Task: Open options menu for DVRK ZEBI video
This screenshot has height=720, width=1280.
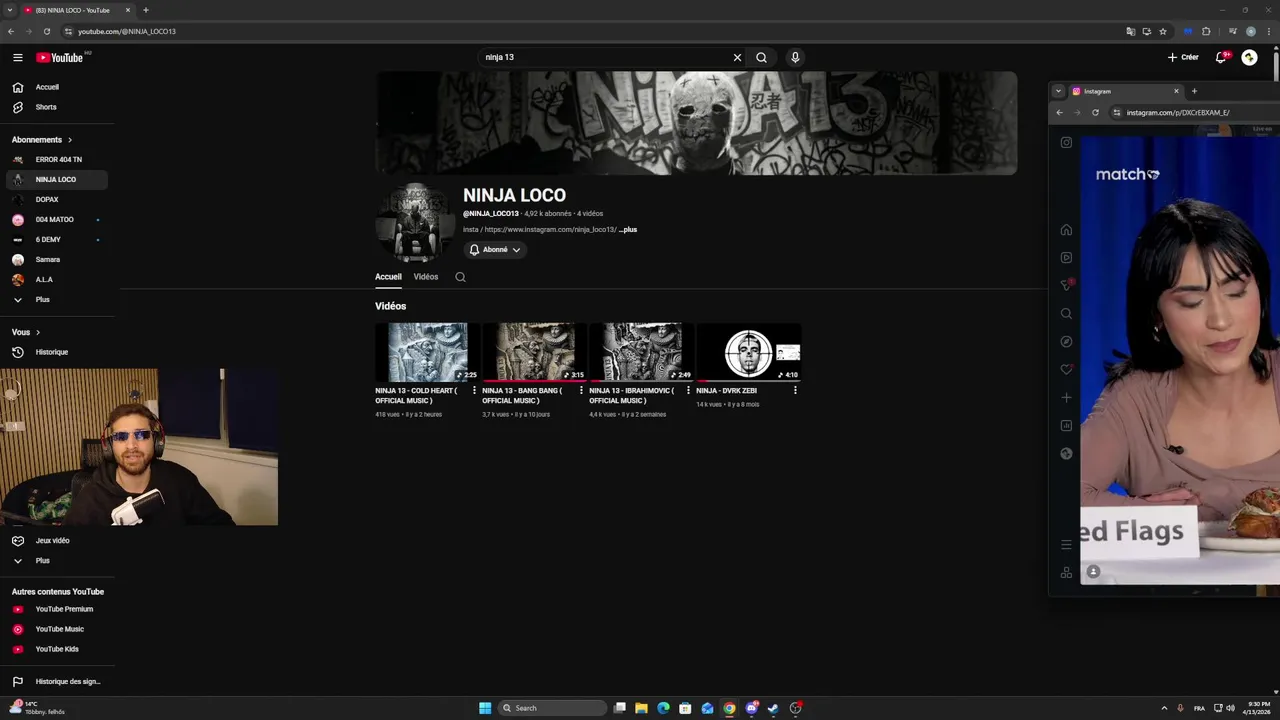Action: point(795,391)
